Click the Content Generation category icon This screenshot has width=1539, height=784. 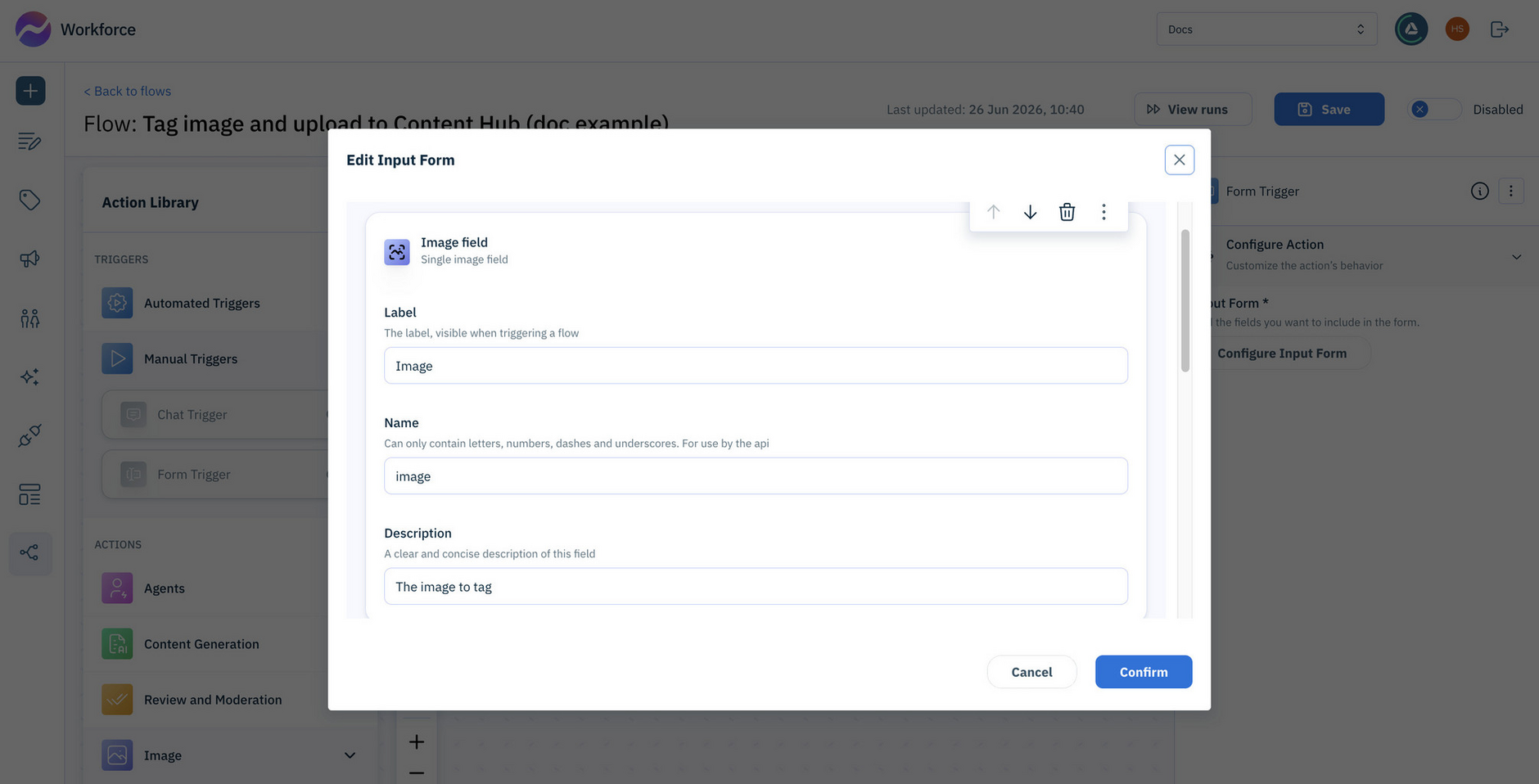[117, 644]
